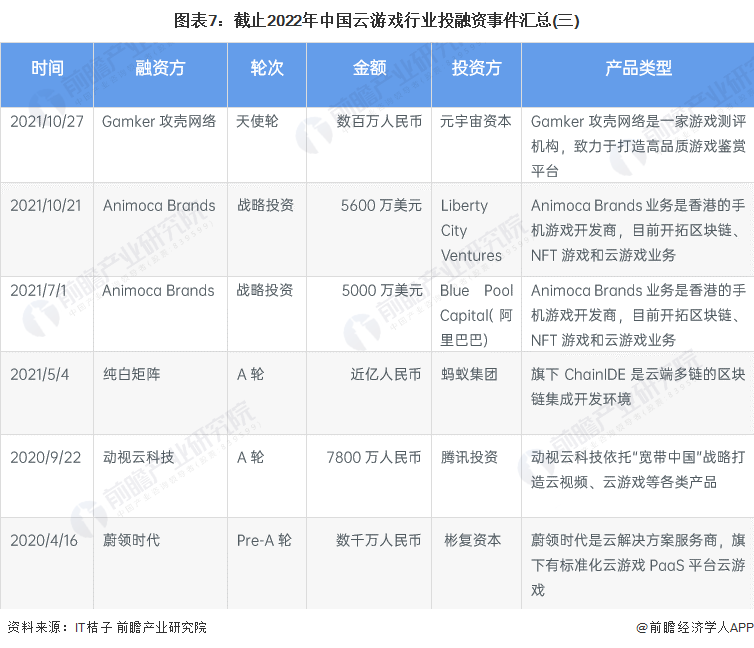Select the 融资方 column header

[160, 68]
